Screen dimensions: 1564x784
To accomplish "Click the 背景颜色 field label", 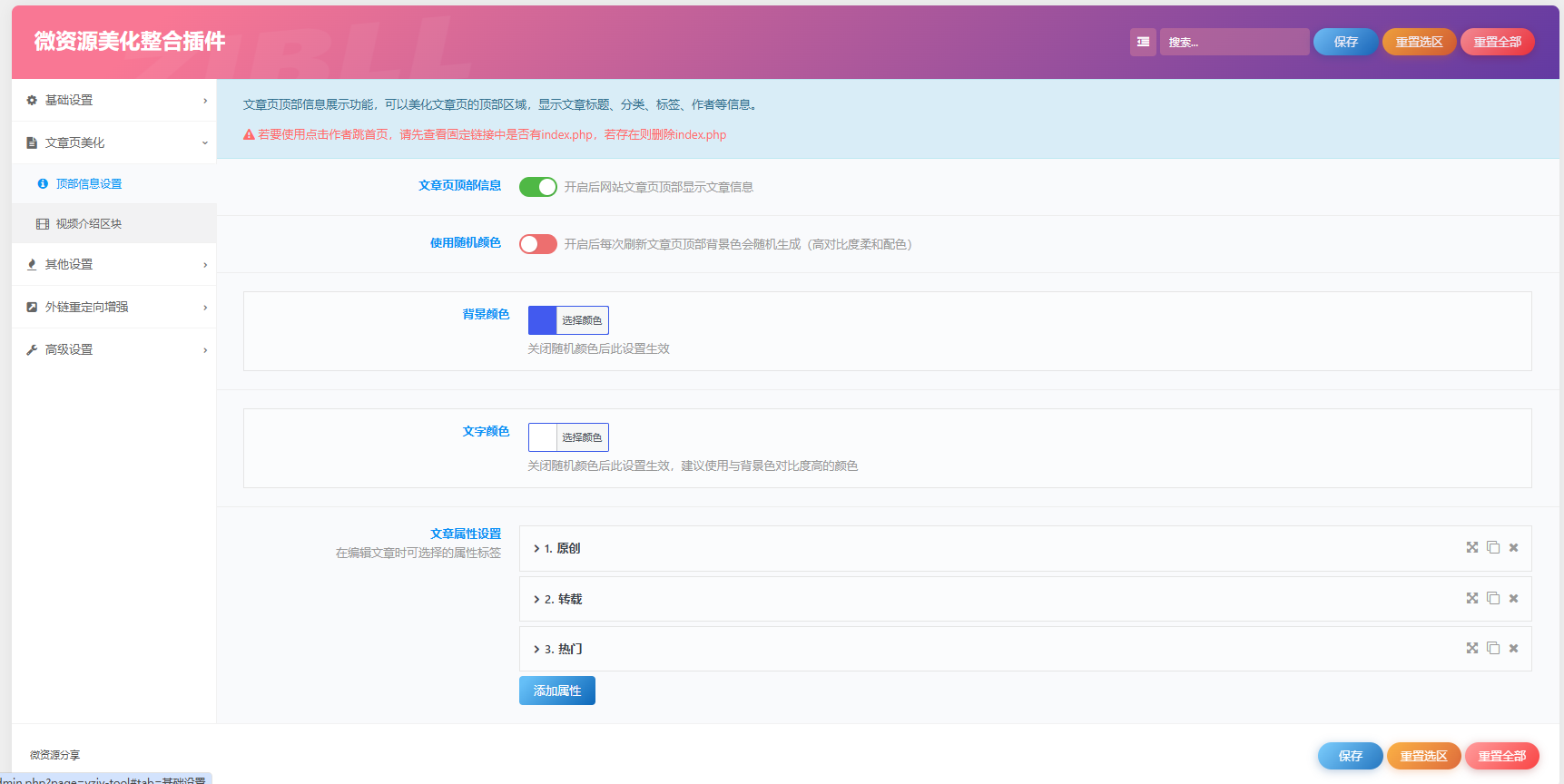I will (x=486, y=314).
